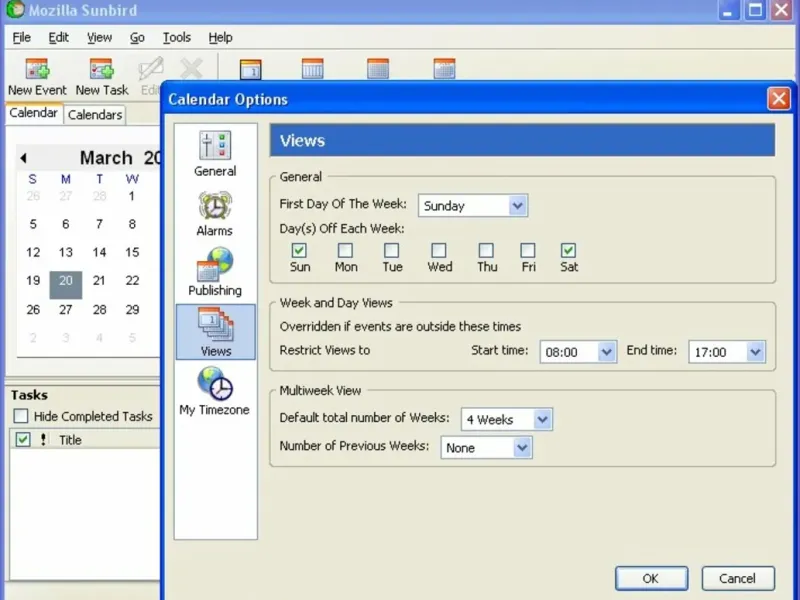Open the Go menu
The image size is (800, 600).
(x=137, y=37)
